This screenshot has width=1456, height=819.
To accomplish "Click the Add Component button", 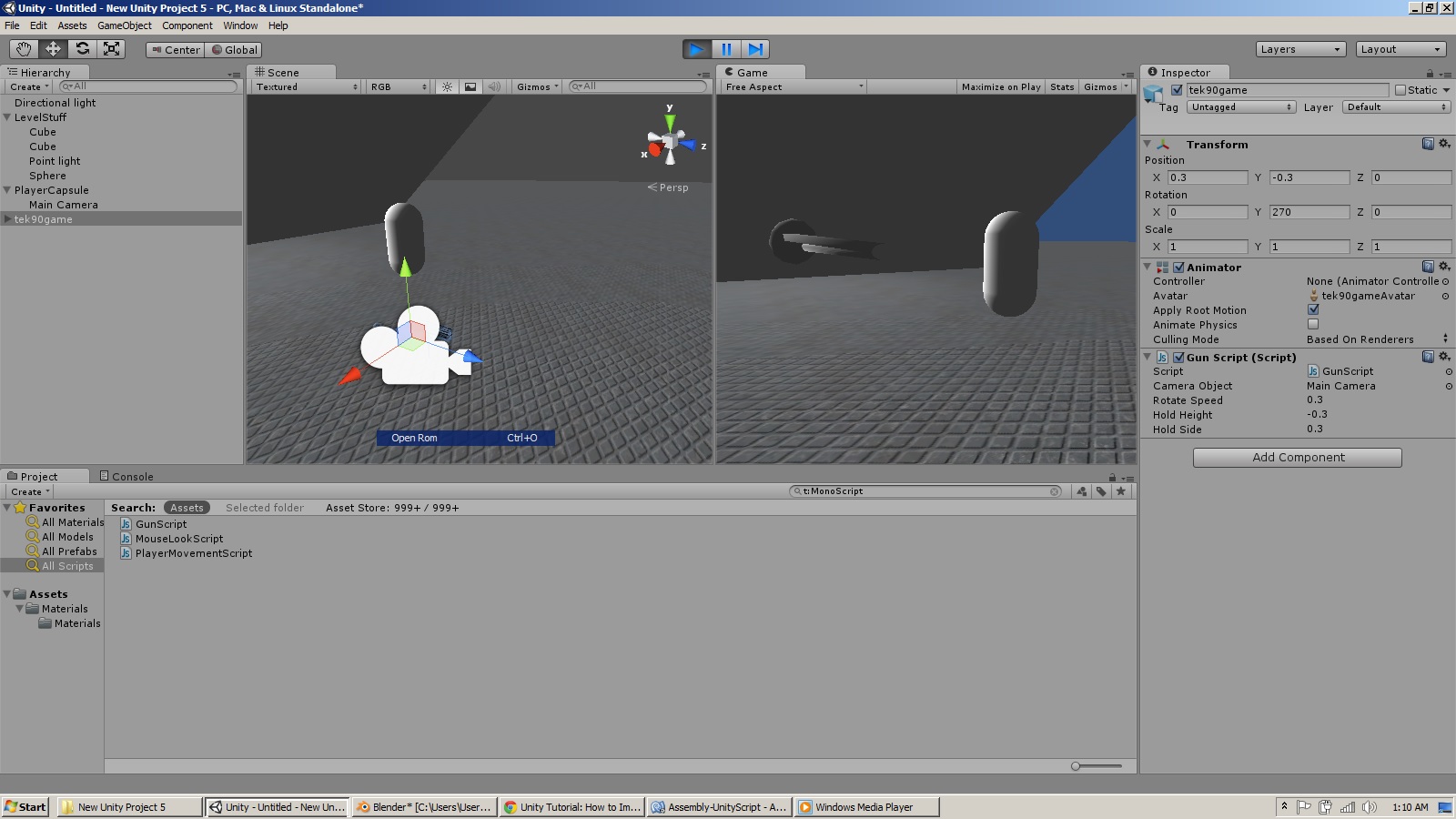I will [1298, 458].
